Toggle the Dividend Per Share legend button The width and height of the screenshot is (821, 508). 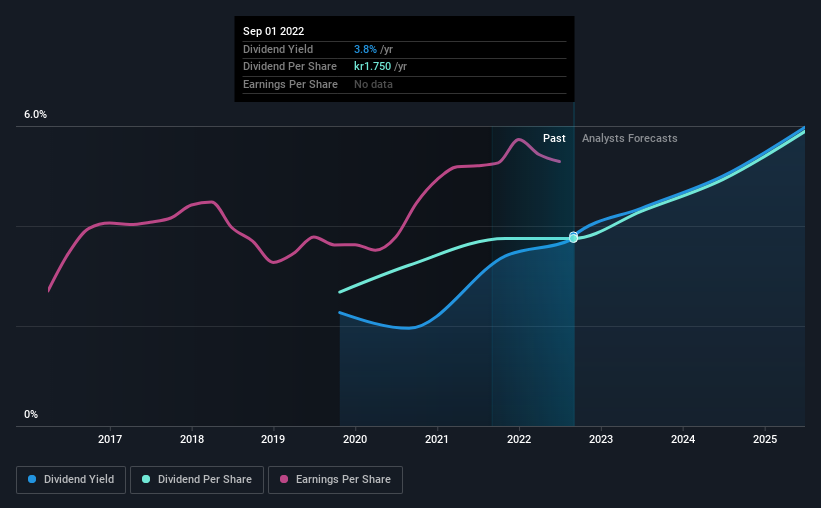pos(197,480)
